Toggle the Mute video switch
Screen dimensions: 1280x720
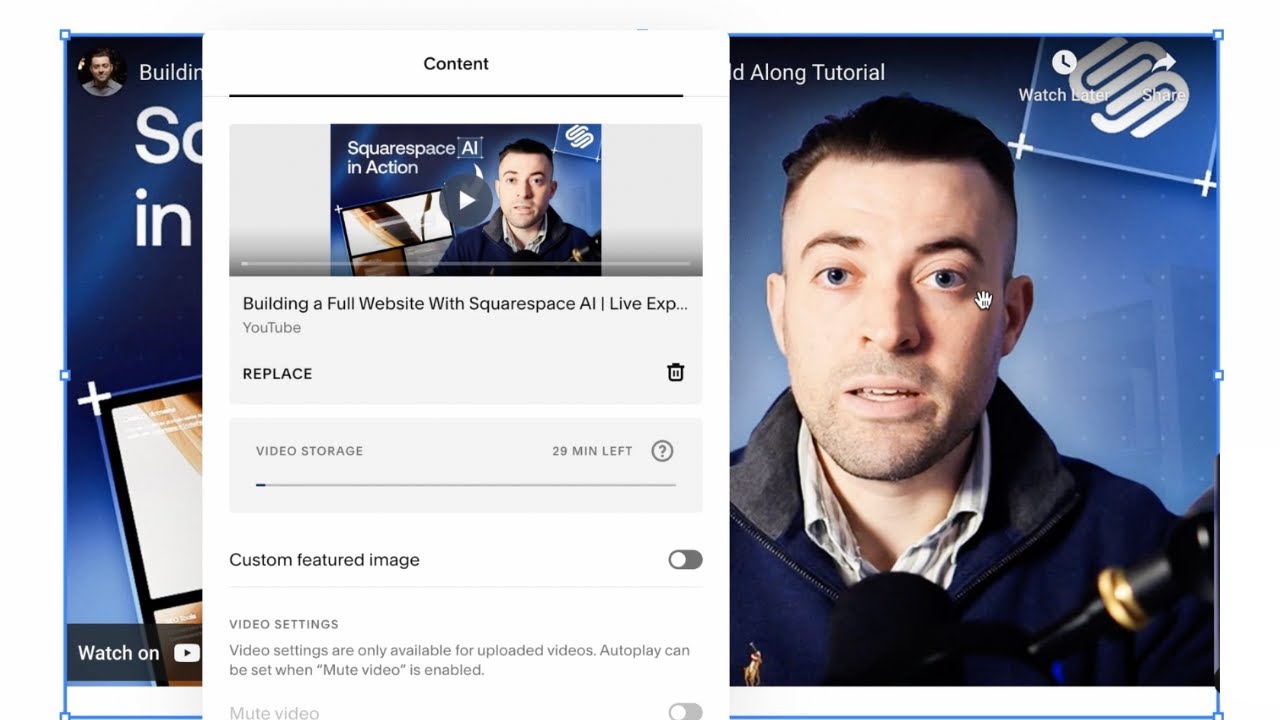(686, 712)
